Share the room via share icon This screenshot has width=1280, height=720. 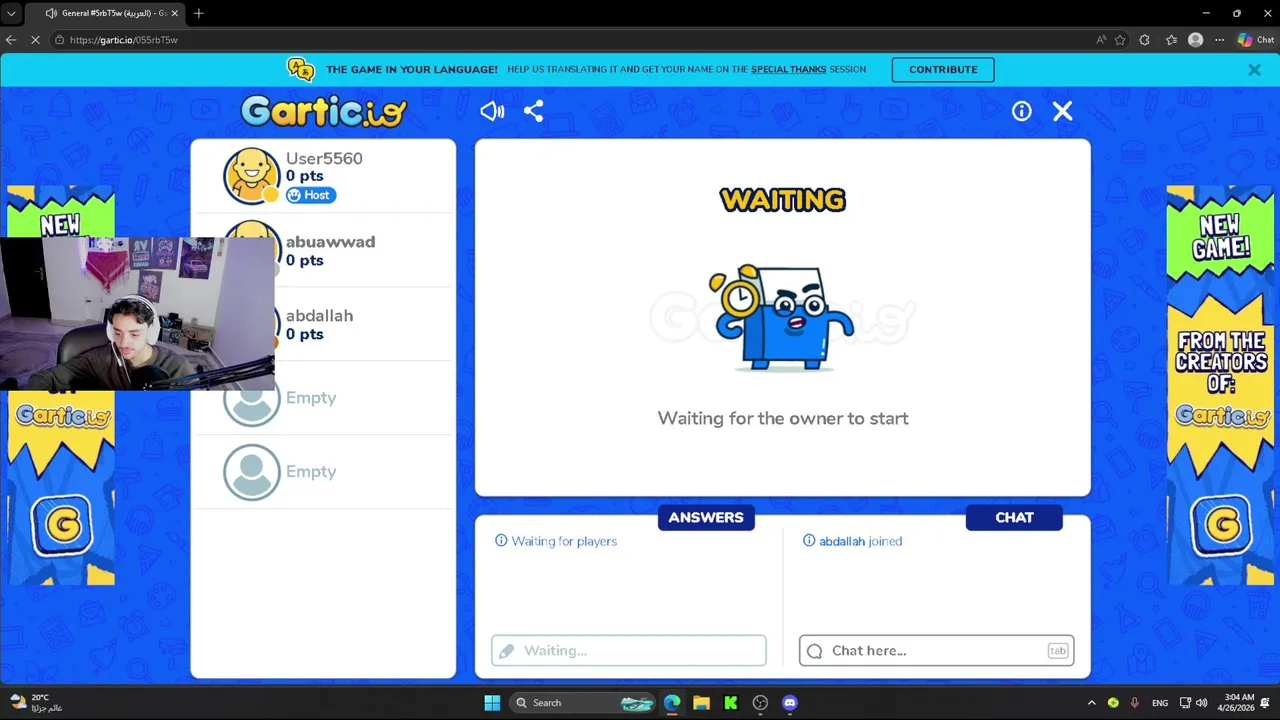(x=533, y=111)
